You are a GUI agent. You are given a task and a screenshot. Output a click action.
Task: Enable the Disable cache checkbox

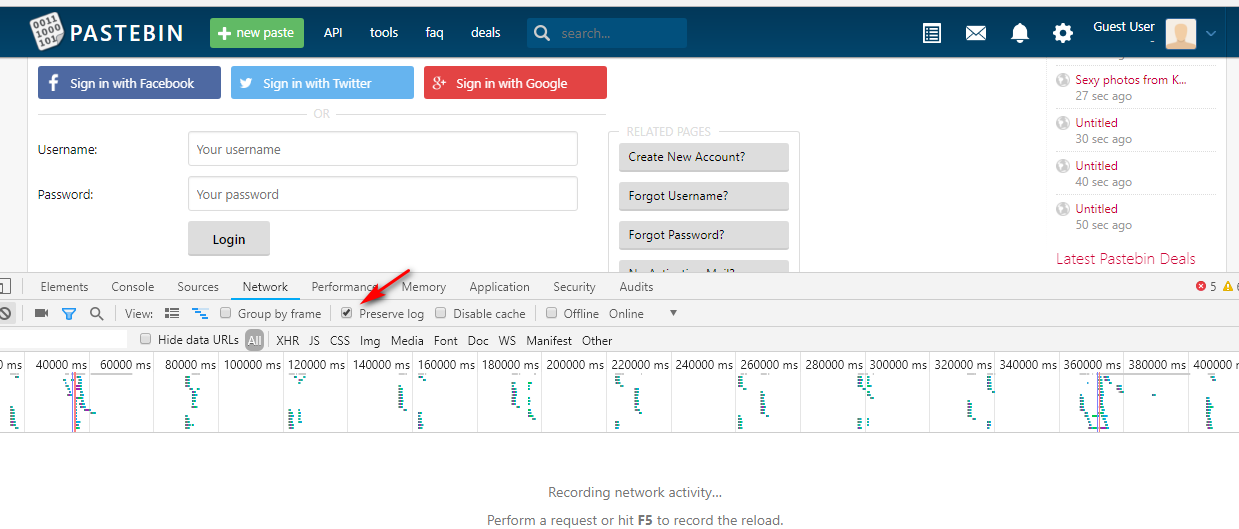(442, 313)
